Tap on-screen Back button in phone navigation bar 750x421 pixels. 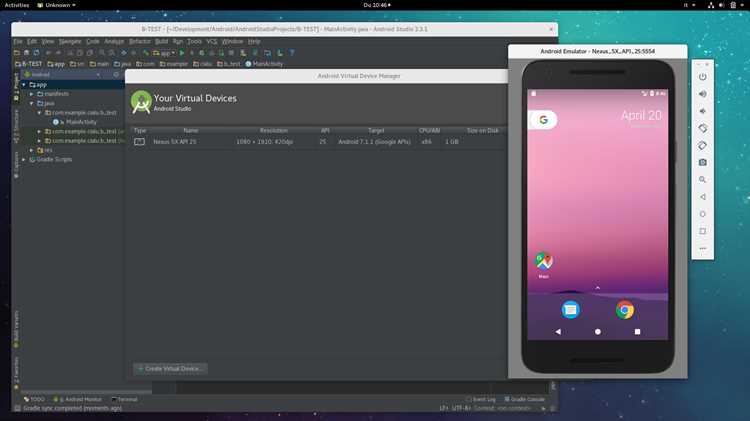pyautogui.click(x=558, y=332)
